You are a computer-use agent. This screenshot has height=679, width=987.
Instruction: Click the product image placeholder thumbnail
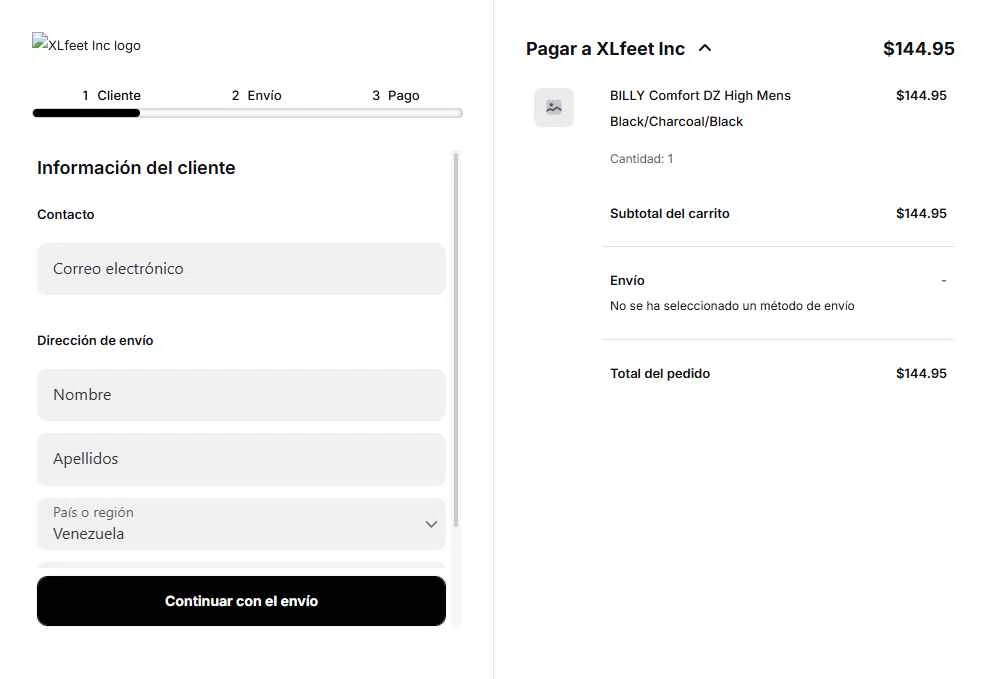554,107
